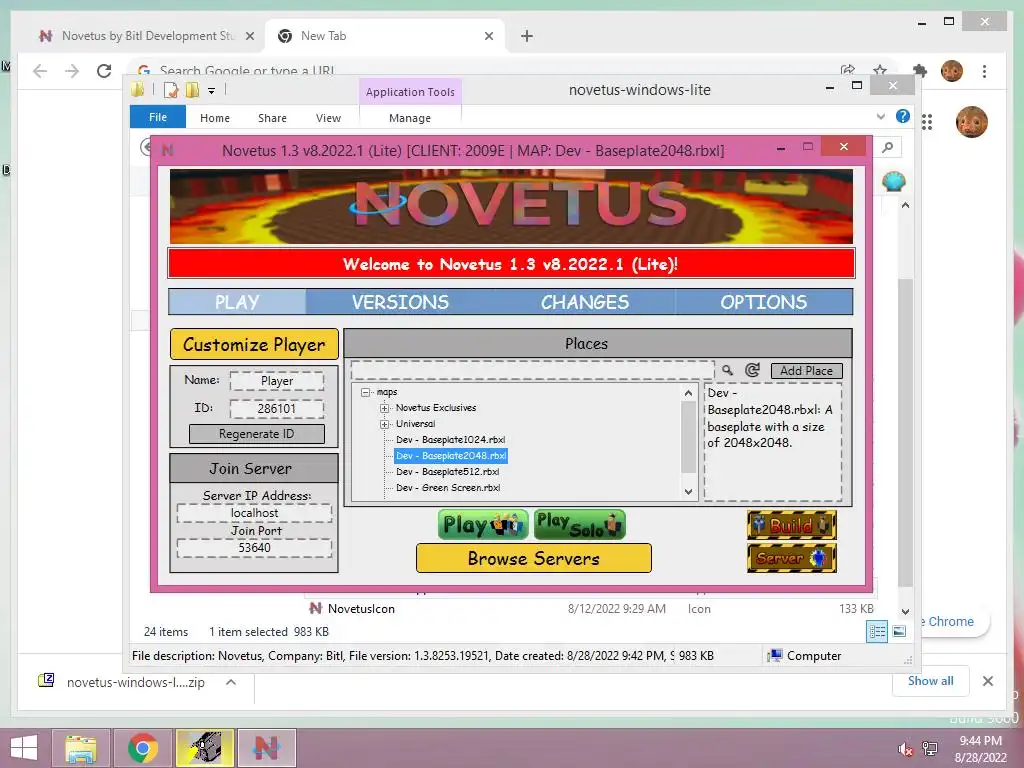Click Customize Player
Image resolution: width=1024 pixels, height=768 pixels.
click(x=254, y=344)
